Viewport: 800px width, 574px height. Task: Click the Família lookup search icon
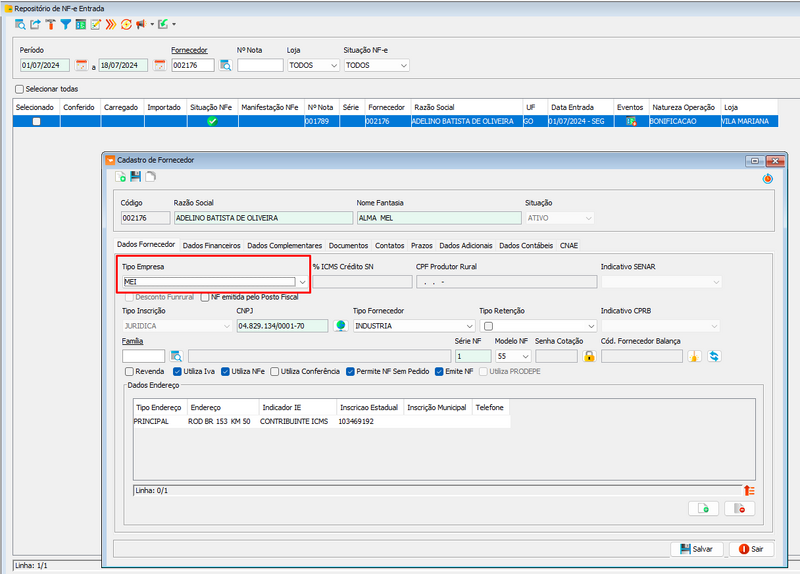(176, 356)
